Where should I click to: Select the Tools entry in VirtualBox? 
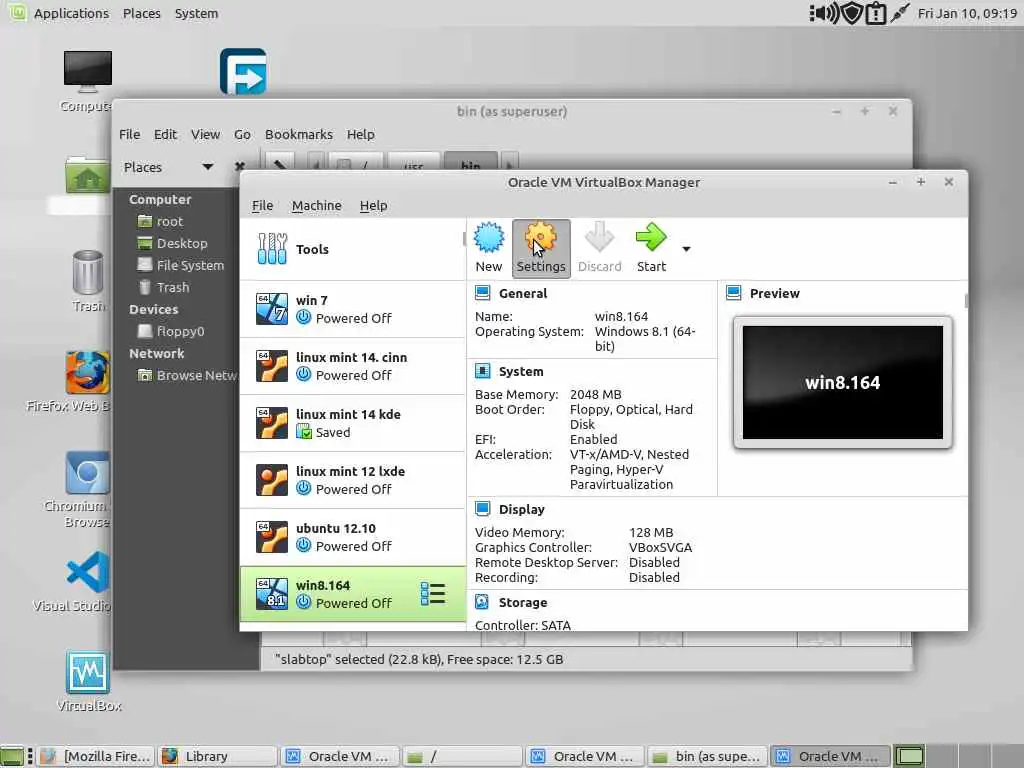click(x=353, y=249)
